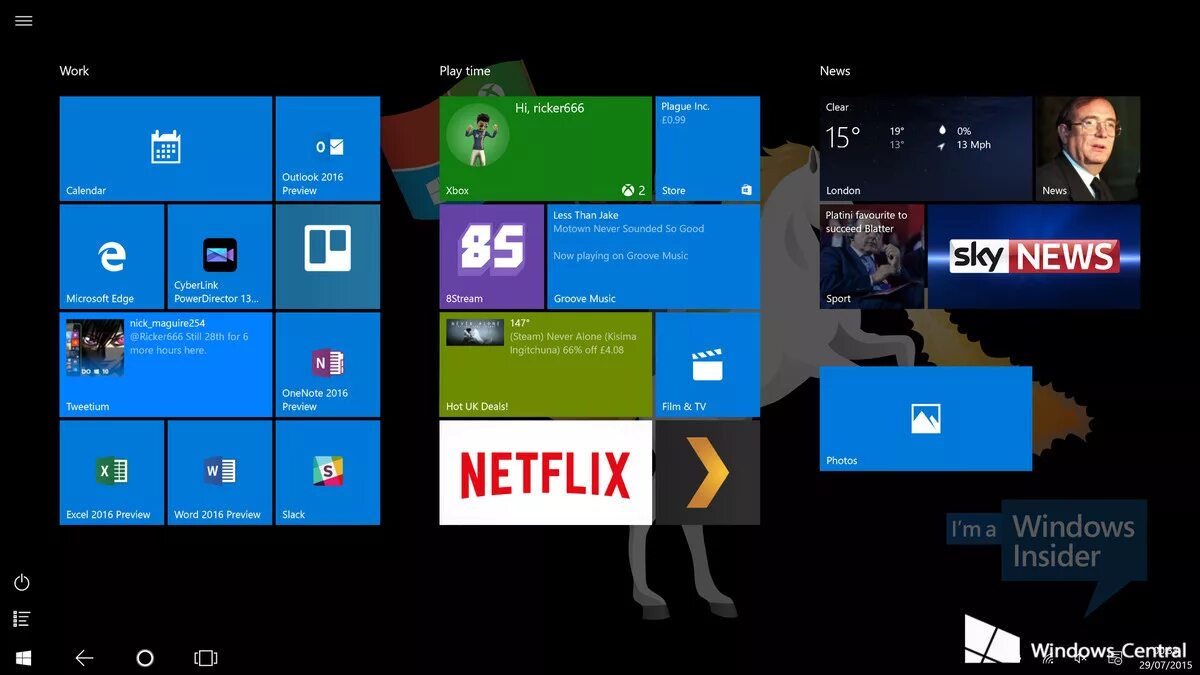Open the Sky News tile
This screenshot has width=1200, height=675.
[x=1033, y=256]
